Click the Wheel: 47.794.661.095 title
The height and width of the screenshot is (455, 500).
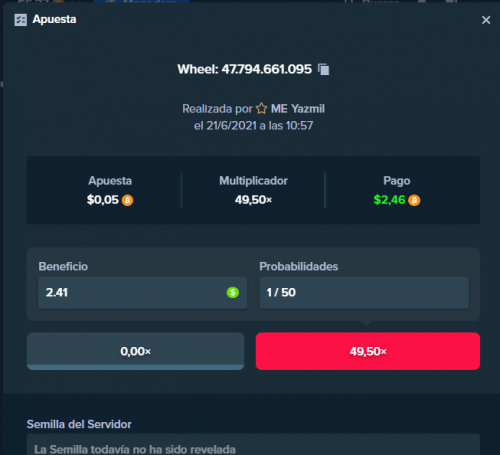click(x=244, y=69)
